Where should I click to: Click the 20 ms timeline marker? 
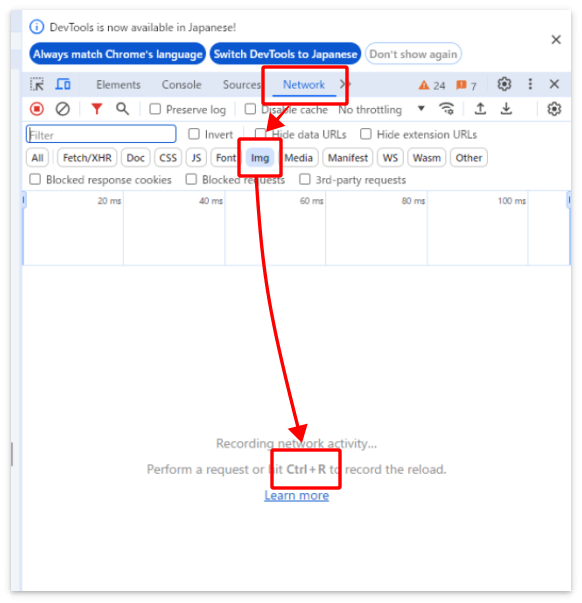point(109,201)
